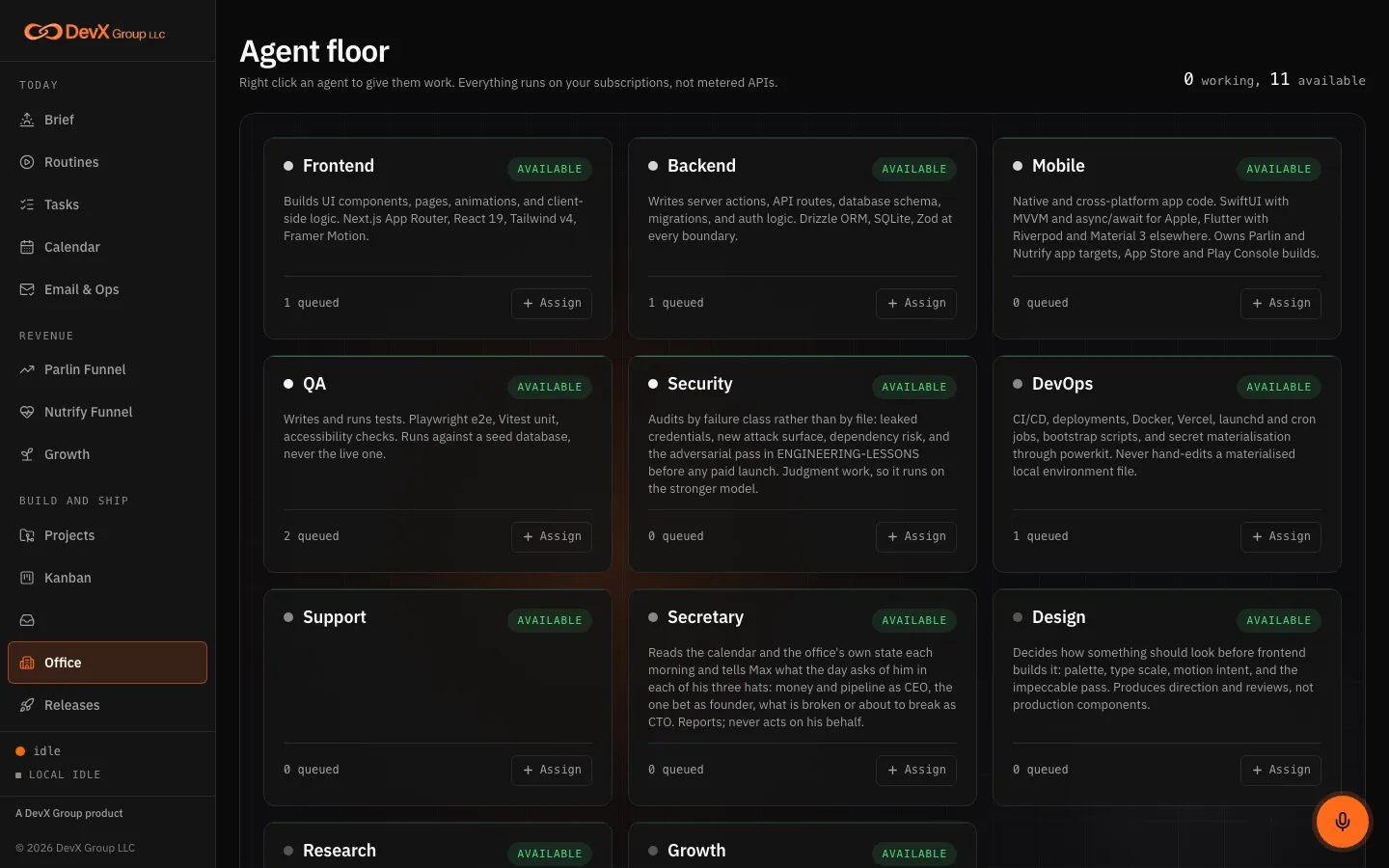
Task: Click the "LOCAL IDLE" status line
Action: click(58, 774)
